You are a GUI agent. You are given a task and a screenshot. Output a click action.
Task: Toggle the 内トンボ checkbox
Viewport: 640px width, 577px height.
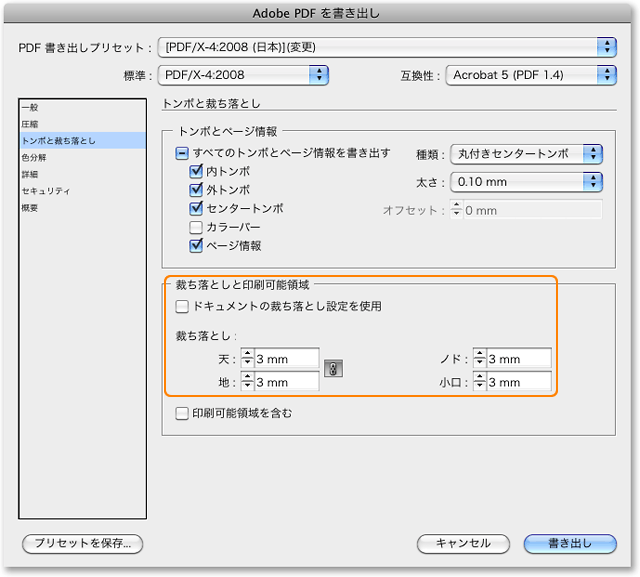click(196, 172)
